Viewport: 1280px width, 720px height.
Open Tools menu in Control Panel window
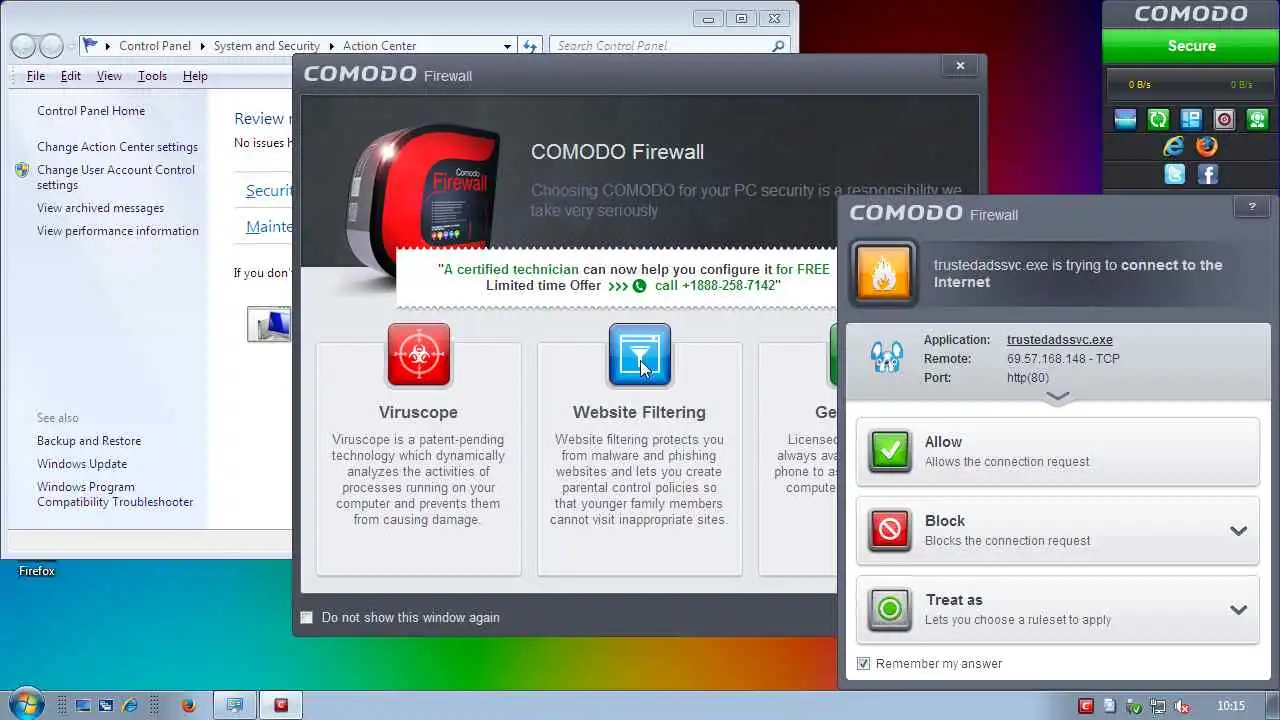(152, 76)
